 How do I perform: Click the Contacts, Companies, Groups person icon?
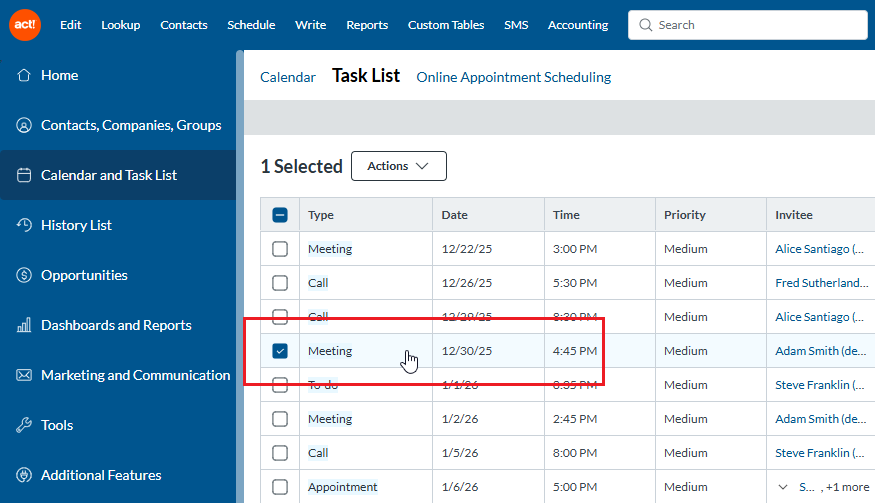(x=23, y=125)
